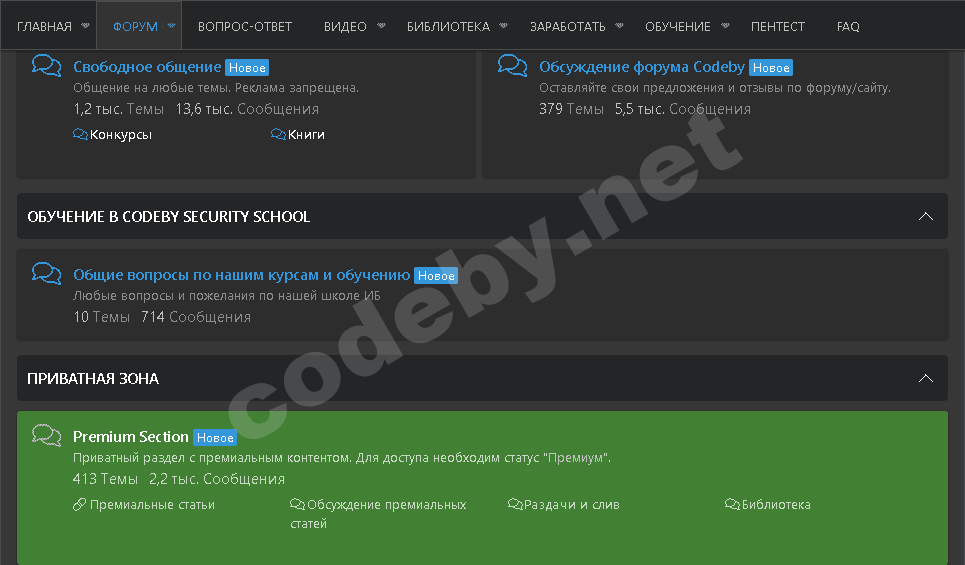Click the Новое badge next to Premium Section
This screenshot has height=565, width=965.
pos(215,438)
